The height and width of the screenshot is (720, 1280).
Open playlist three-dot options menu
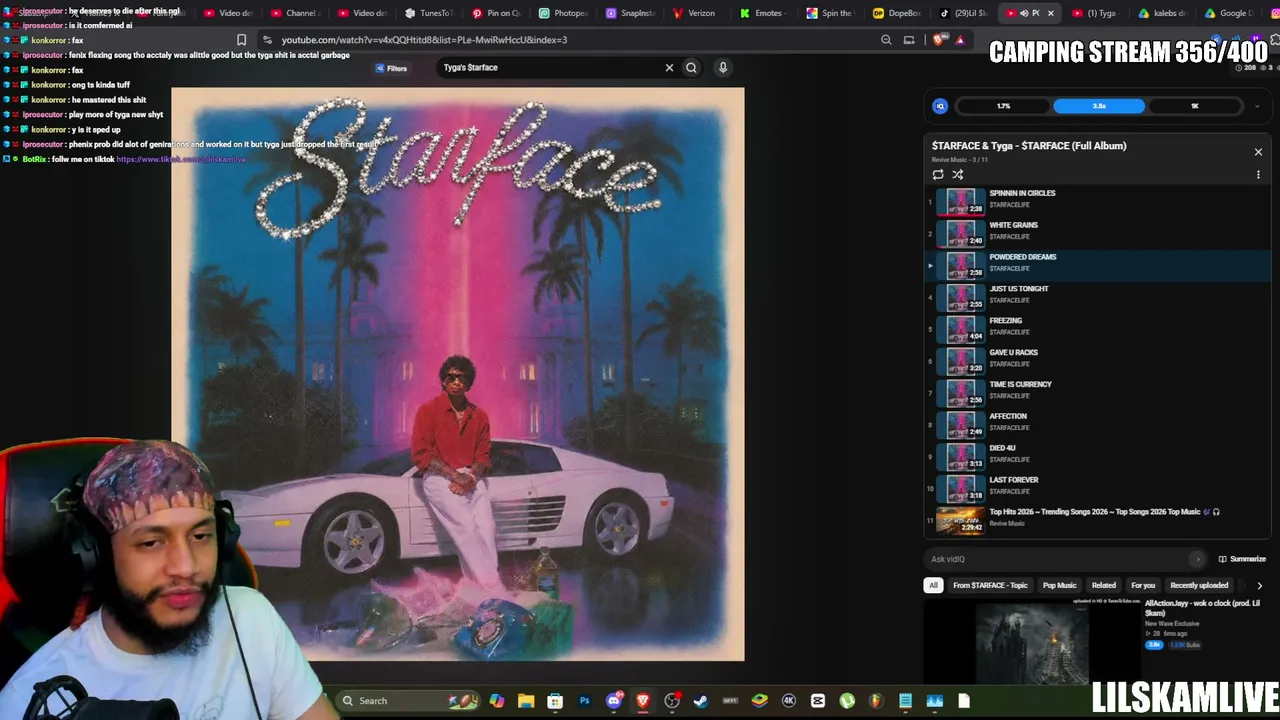[x=1258, y=175]
